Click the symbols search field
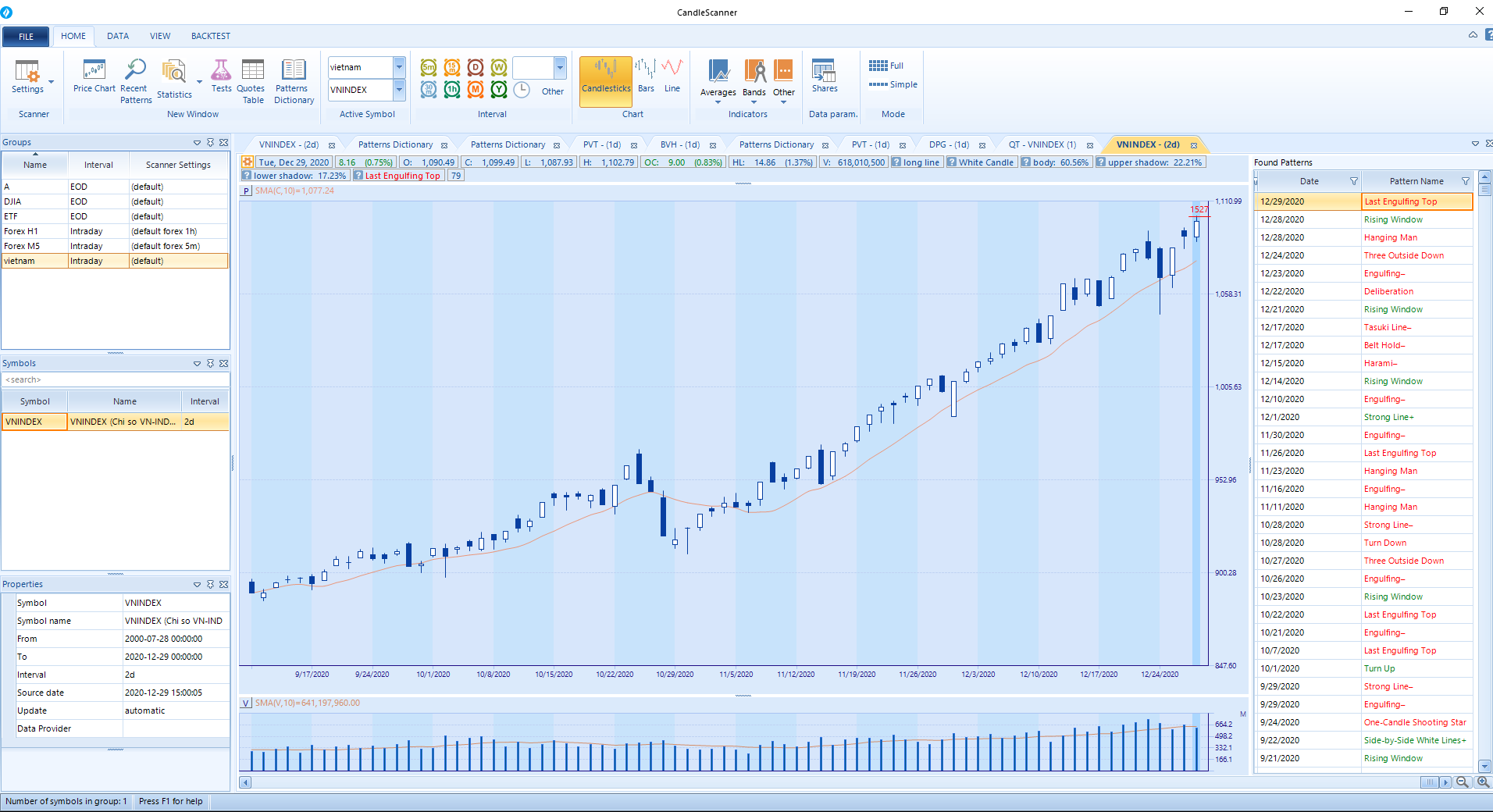1493x812 pixels. [116, 379]
